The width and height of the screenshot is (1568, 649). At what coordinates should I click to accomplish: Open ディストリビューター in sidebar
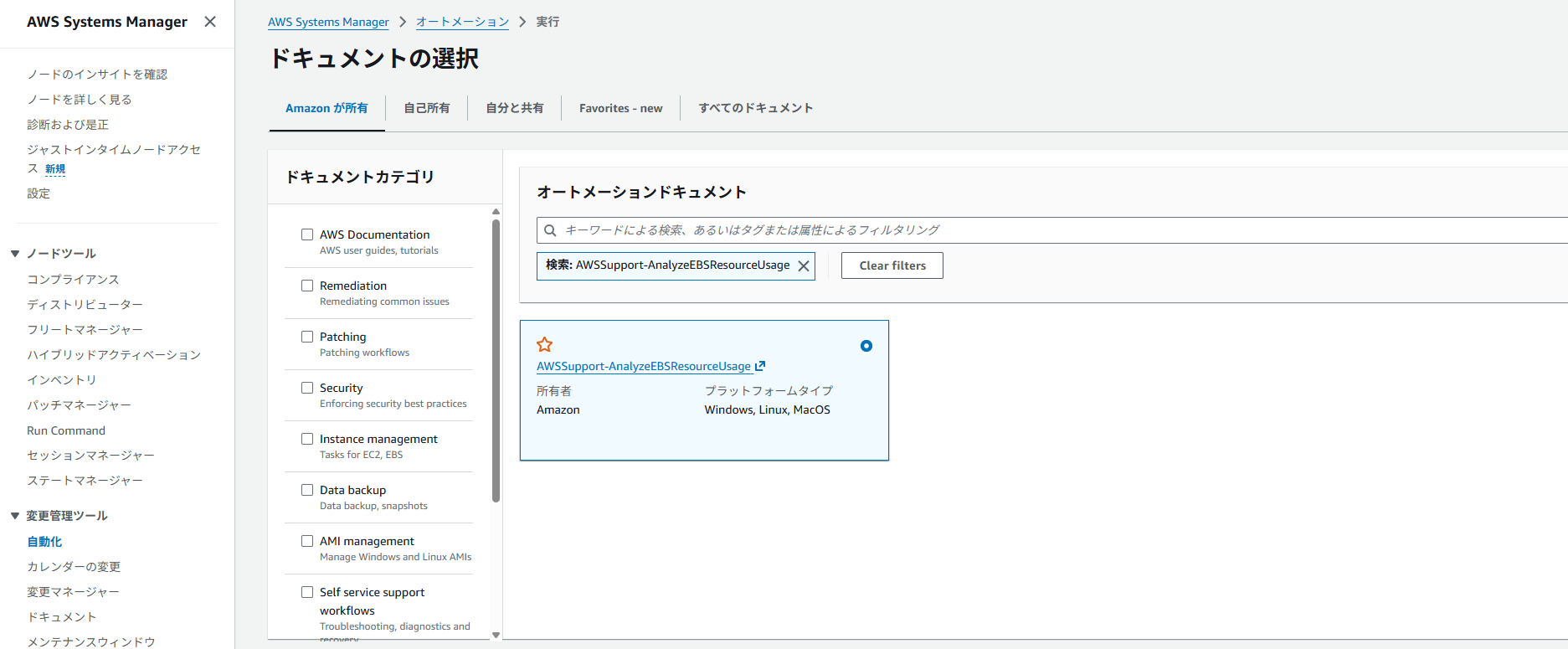pos(85,305)
